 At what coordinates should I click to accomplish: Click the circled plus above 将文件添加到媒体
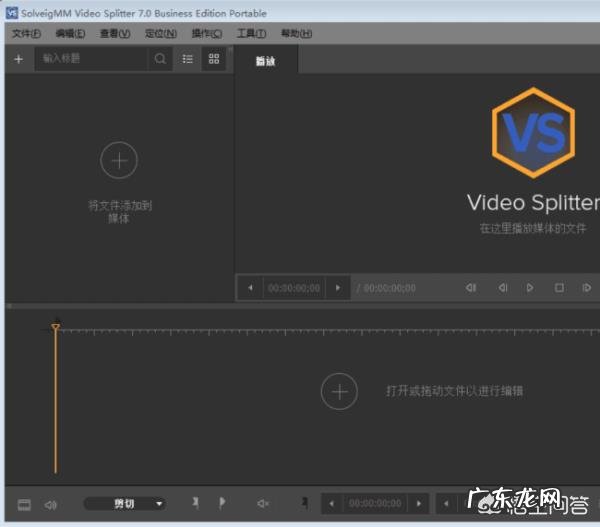(119, 160)
